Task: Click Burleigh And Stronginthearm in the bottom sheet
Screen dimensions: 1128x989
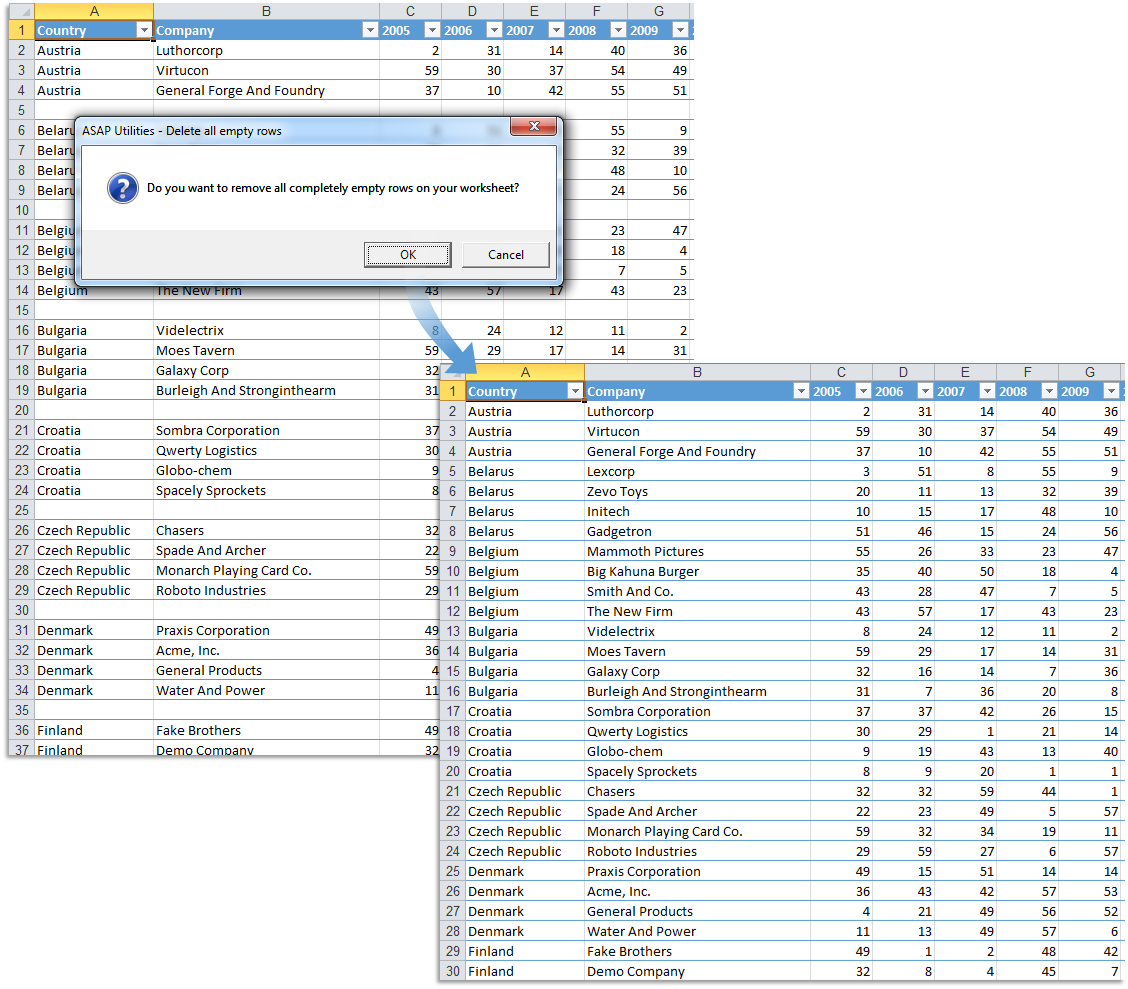Action: tap(697, 691)
